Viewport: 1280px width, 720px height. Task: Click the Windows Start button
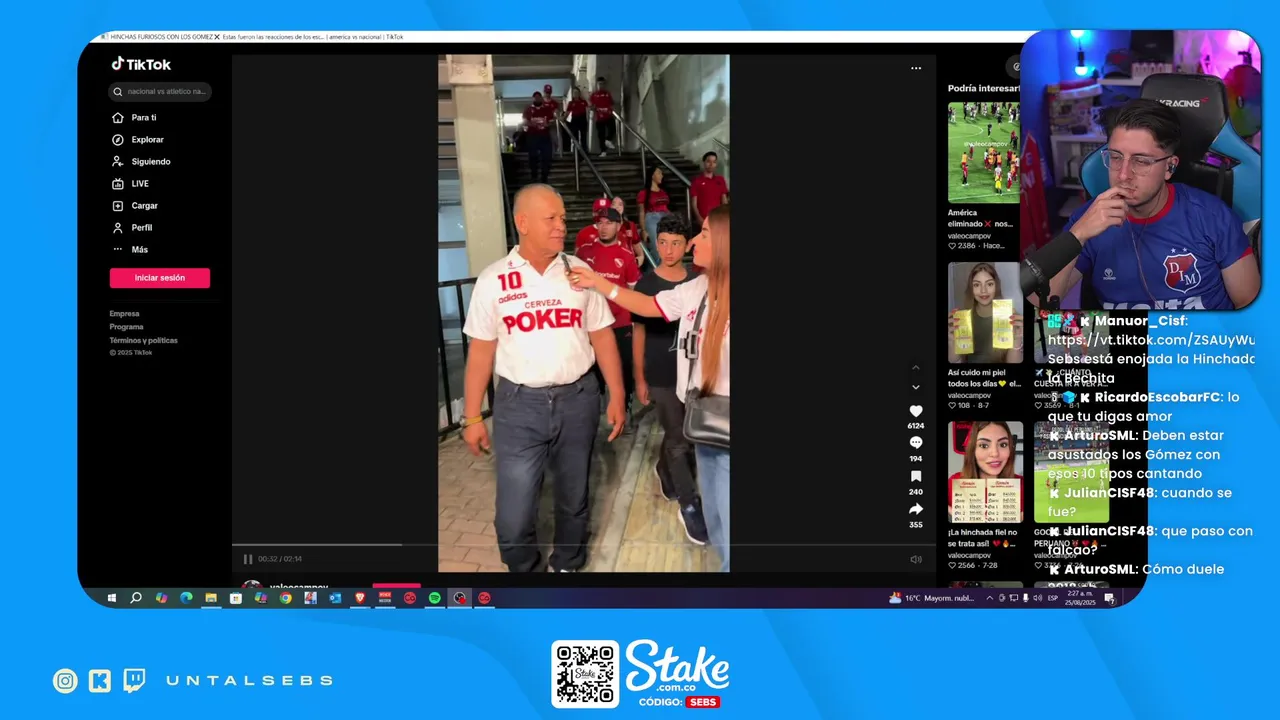point(111,598)
